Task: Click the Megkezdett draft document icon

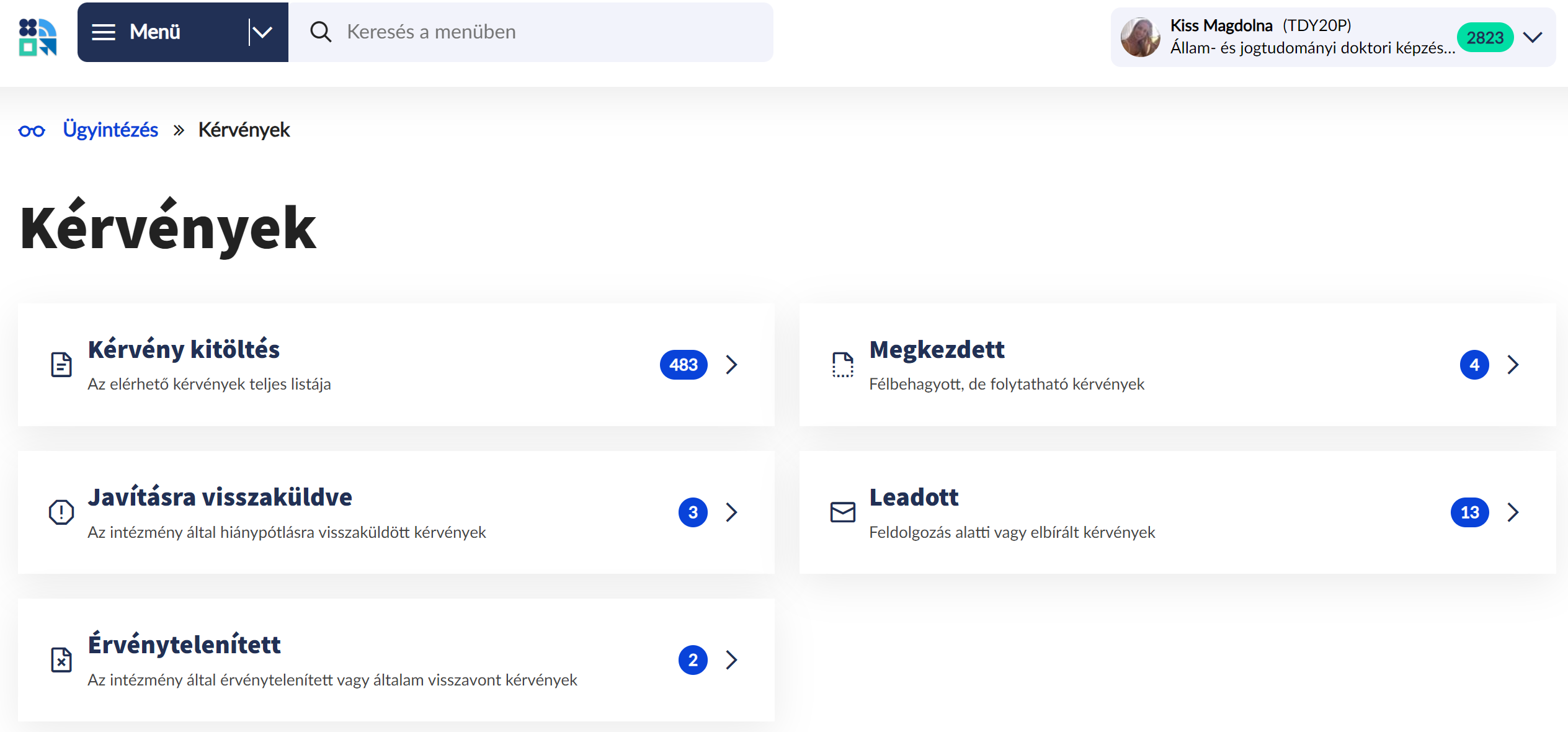Action: pos(842,365)
